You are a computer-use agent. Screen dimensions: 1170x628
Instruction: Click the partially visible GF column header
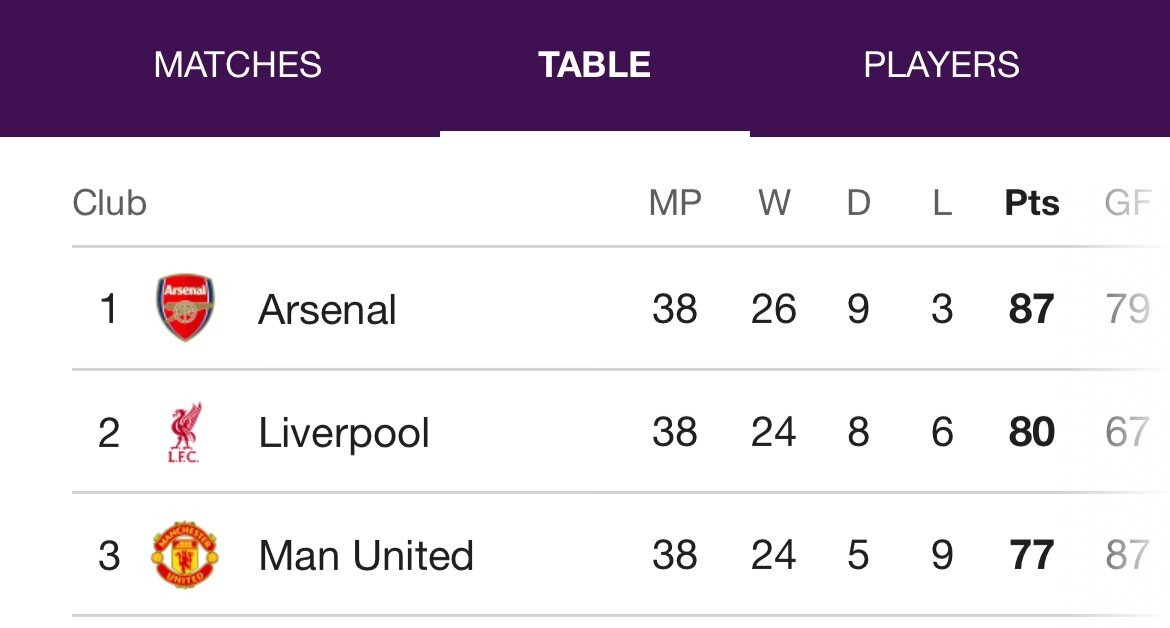(1128, 203)
